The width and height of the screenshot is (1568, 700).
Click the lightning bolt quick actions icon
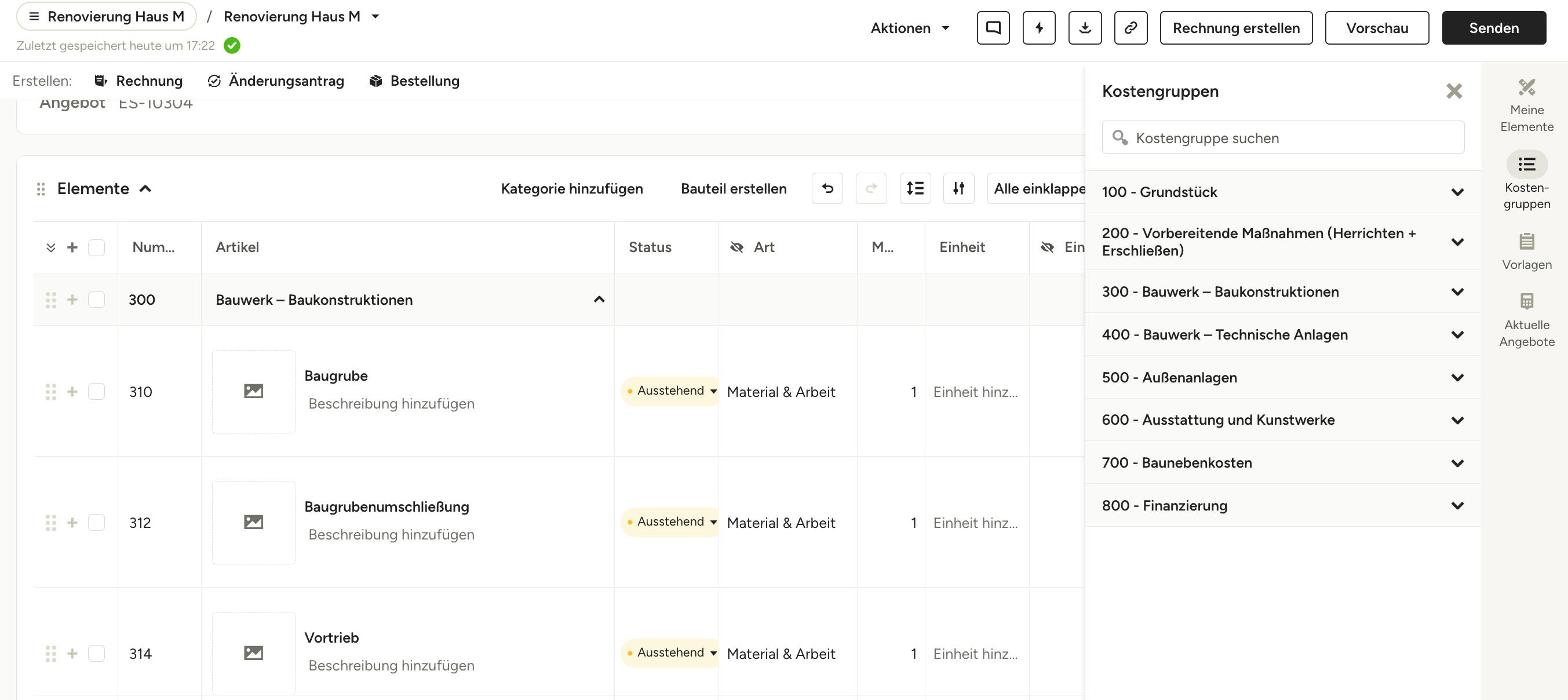[x=1039, y=28]
